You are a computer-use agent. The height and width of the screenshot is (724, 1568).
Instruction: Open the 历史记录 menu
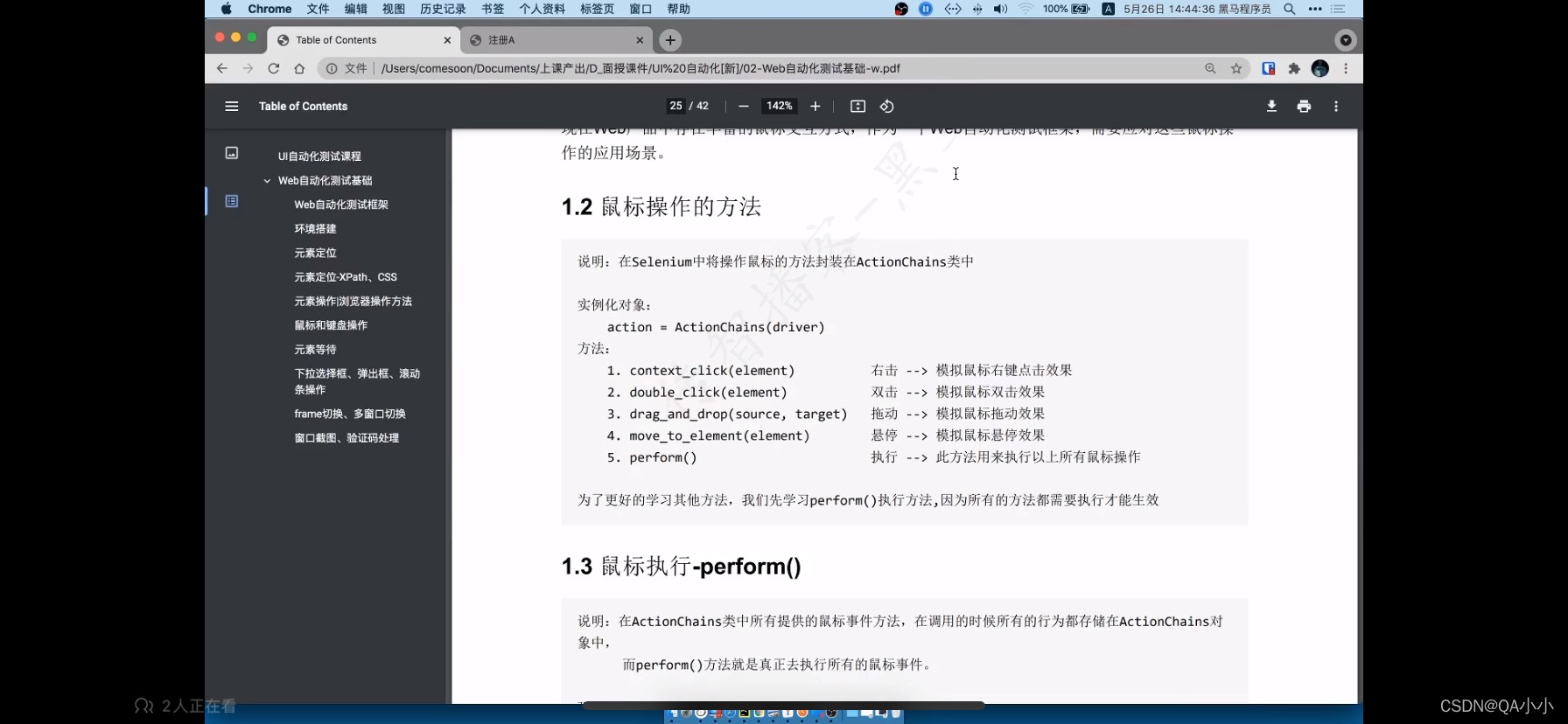pyautogui.click(x=443, y=9)
